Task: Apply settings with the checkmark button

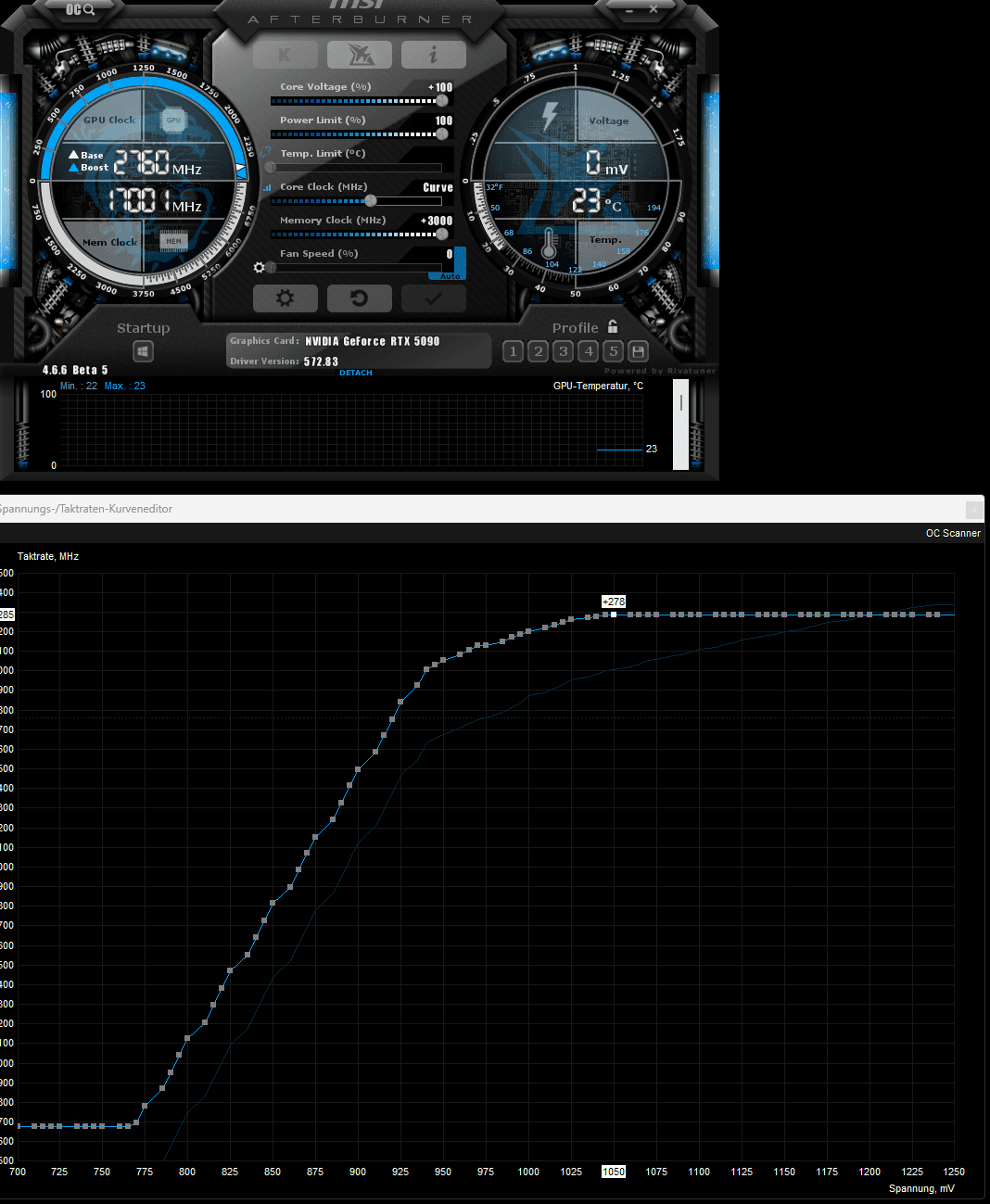Action: (x=434, y=298)
